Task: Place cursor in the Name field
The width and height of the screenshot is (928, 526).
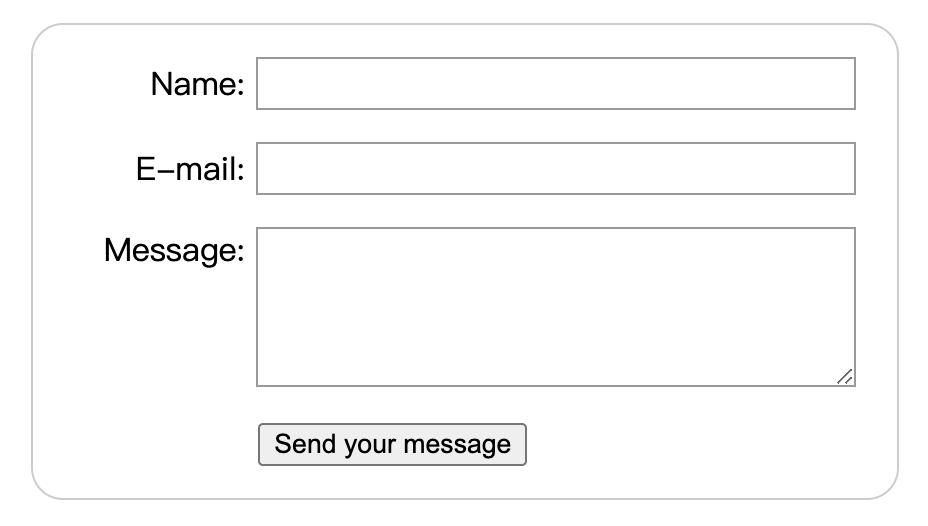Action: pyautogui.click(x=555, y=83)
